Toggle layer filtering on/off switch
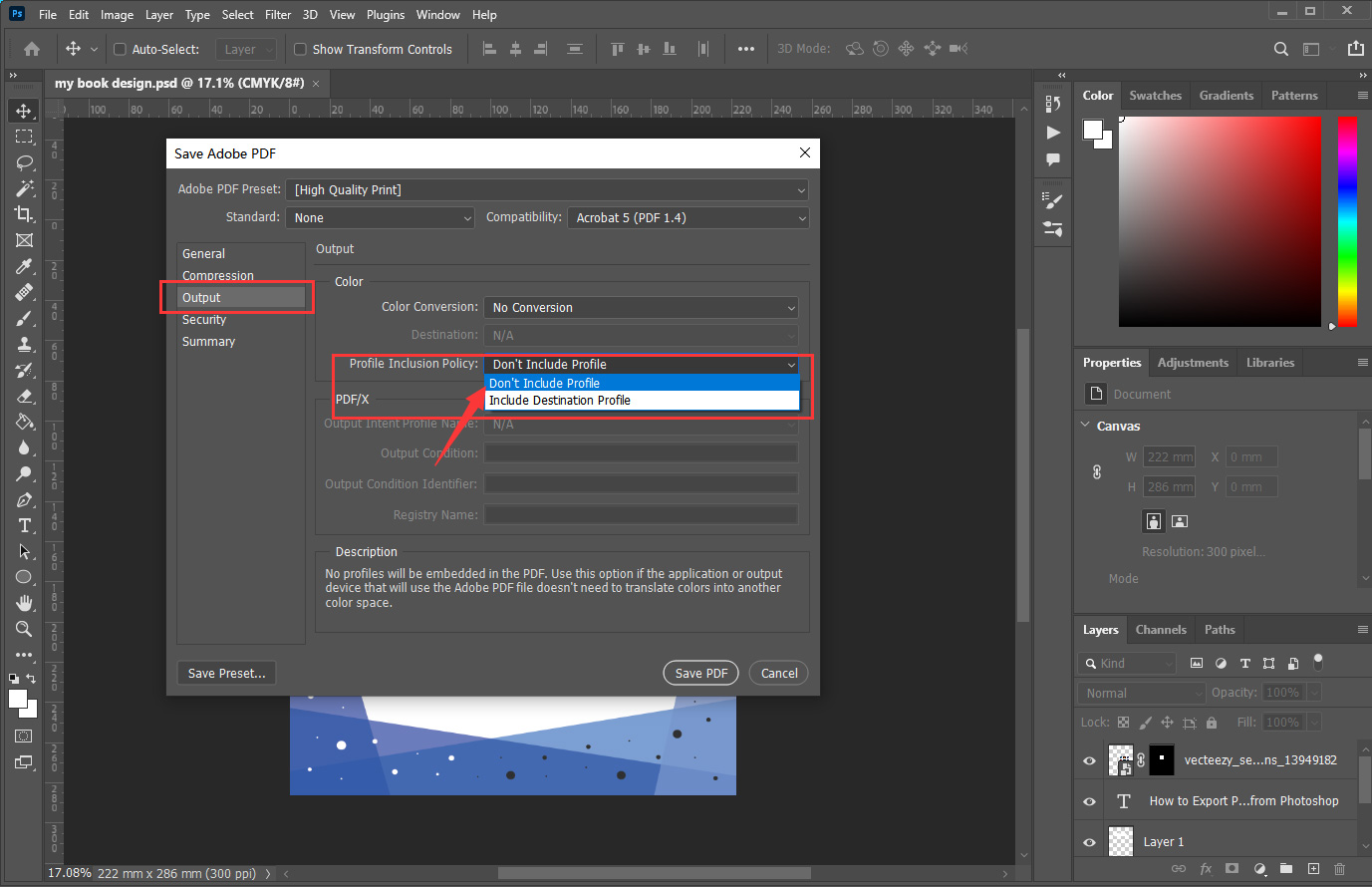 (x=1318, y=661)
